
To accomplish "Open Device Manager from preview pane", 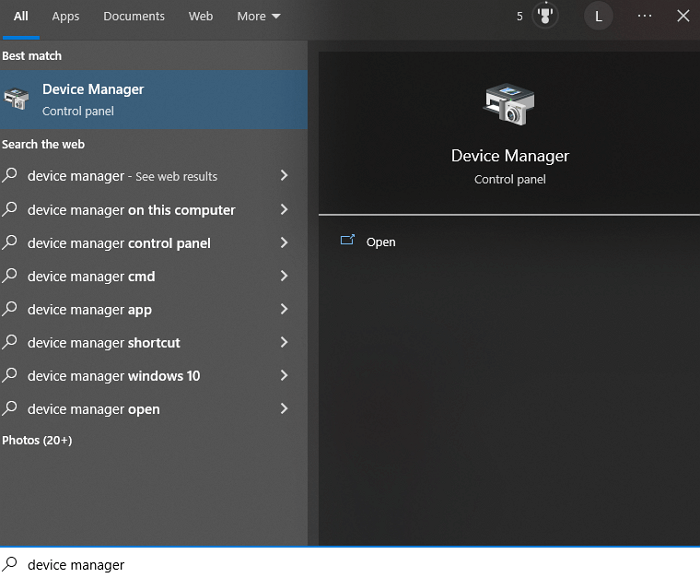I will point(381,242).
